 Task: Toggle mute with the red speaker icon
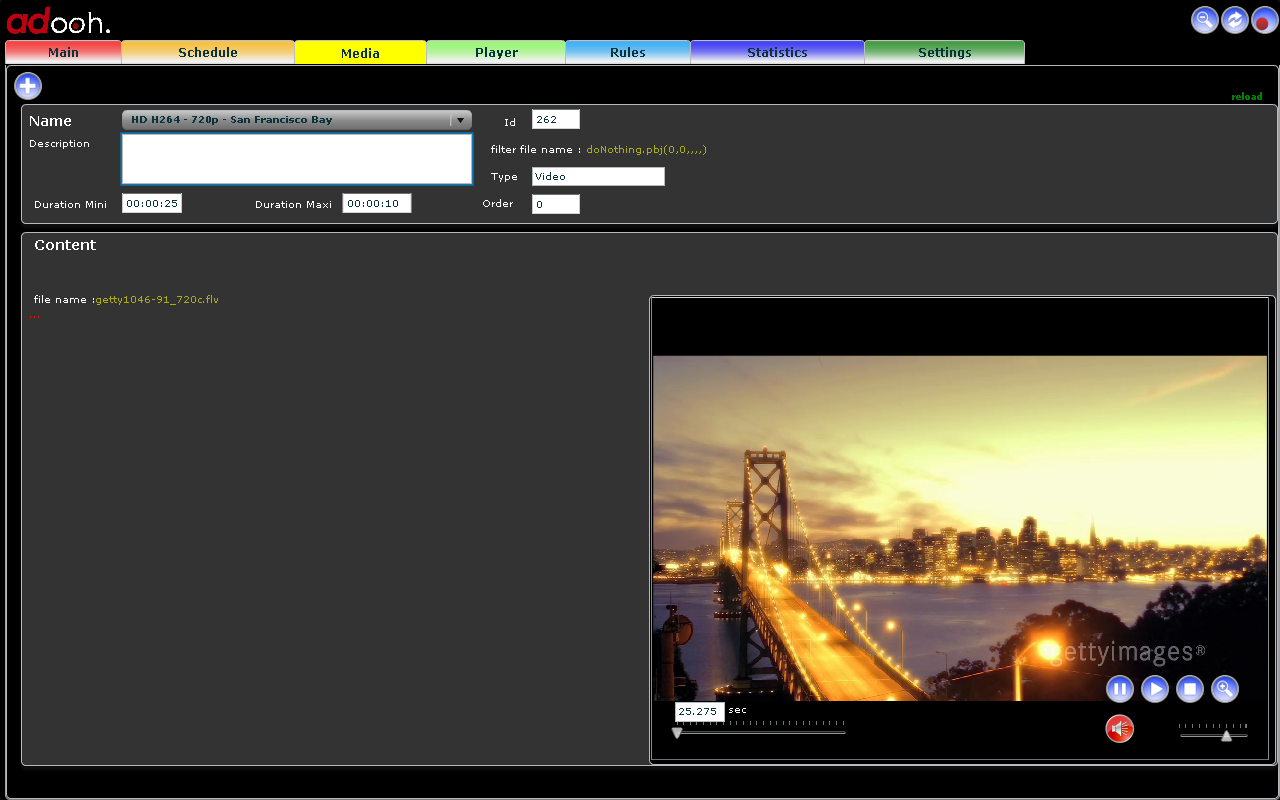pyautogui.click(x=1120, y=729)
